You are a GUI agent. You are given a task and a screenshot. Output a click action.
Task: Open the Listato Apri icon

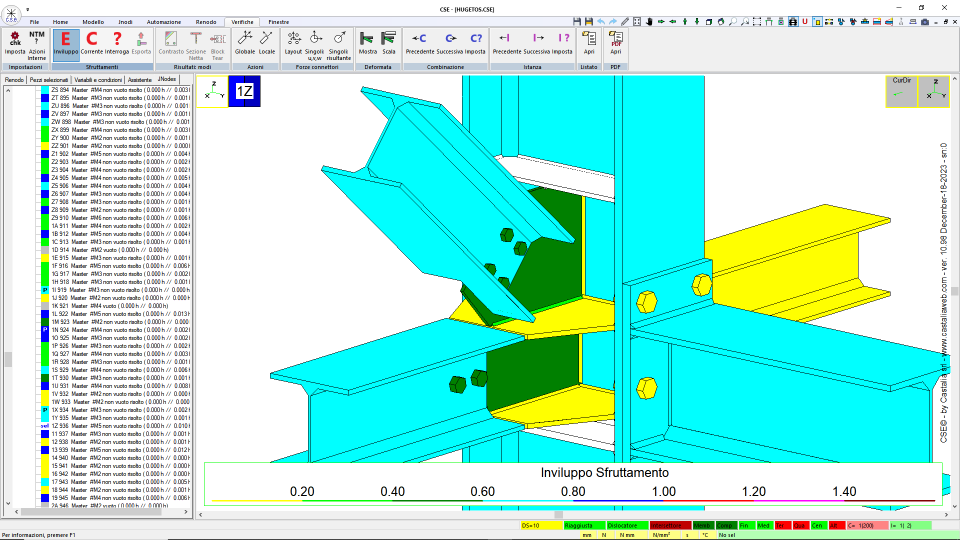coord(589,43)
